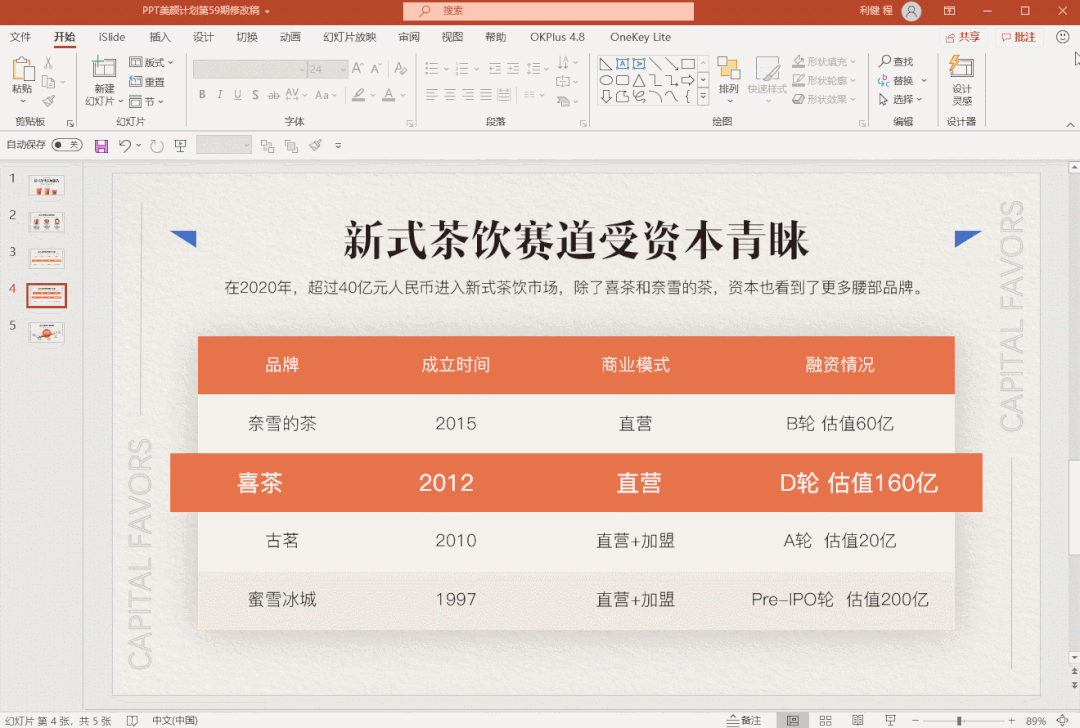1080x728 pixels.
Task: Create a new slide with 新建幻灯片 icon
Action: [104, 68]
